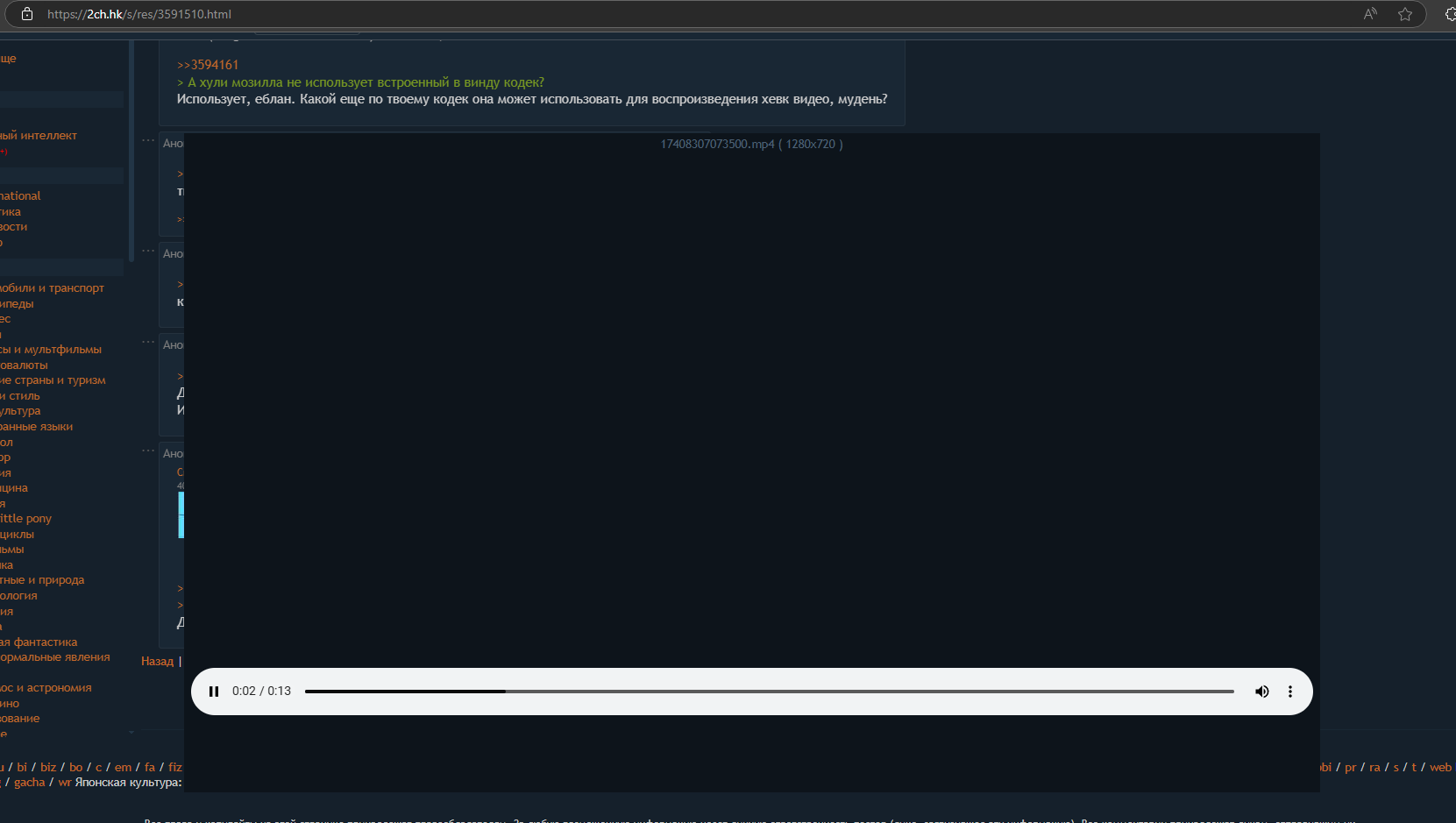Pause the playing video
Viewport: 1456px width, 823px height.
tap(214, 692)
